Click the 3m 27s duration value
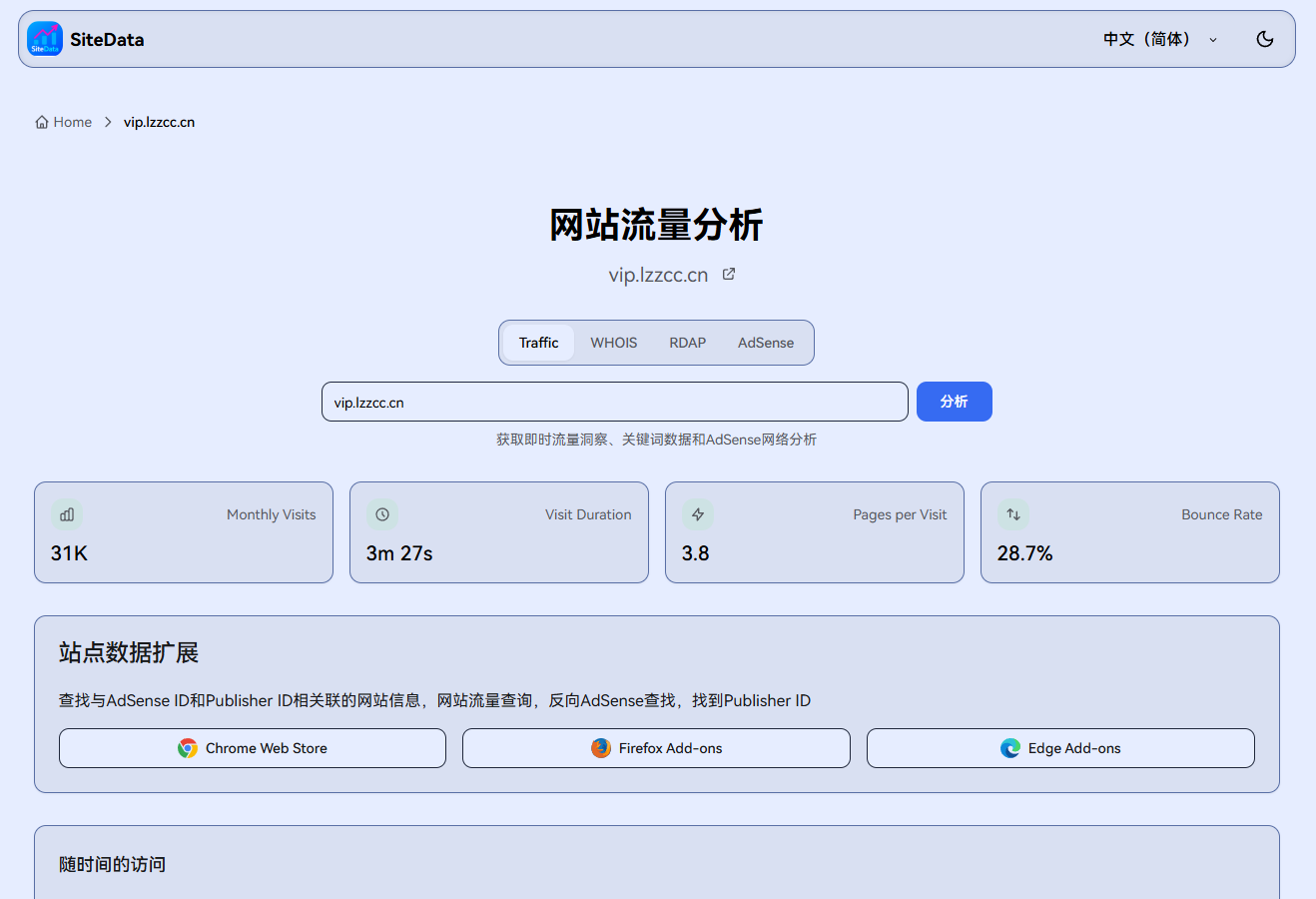 (399, 553)
